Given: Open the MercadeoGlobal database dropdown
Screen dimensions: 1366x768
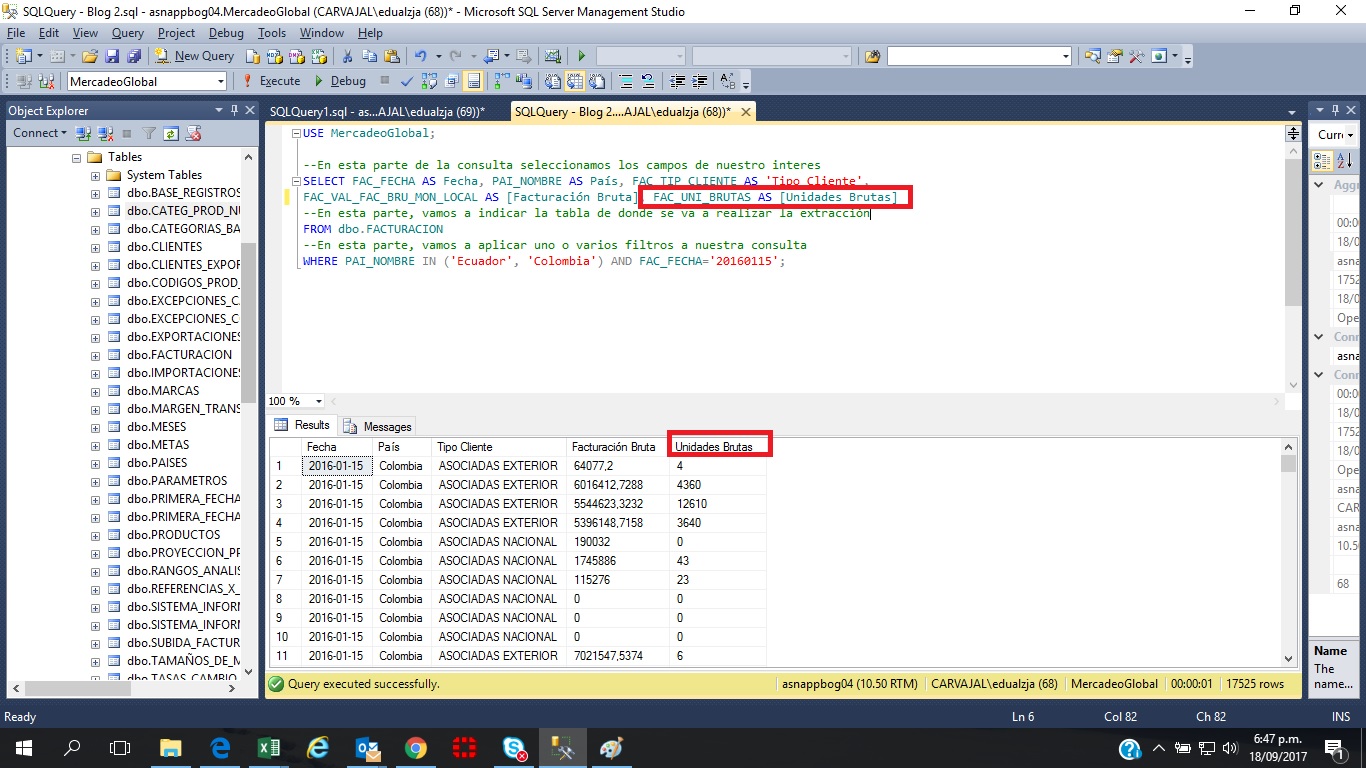Looking at the screenshot, I should pos(220,81).
